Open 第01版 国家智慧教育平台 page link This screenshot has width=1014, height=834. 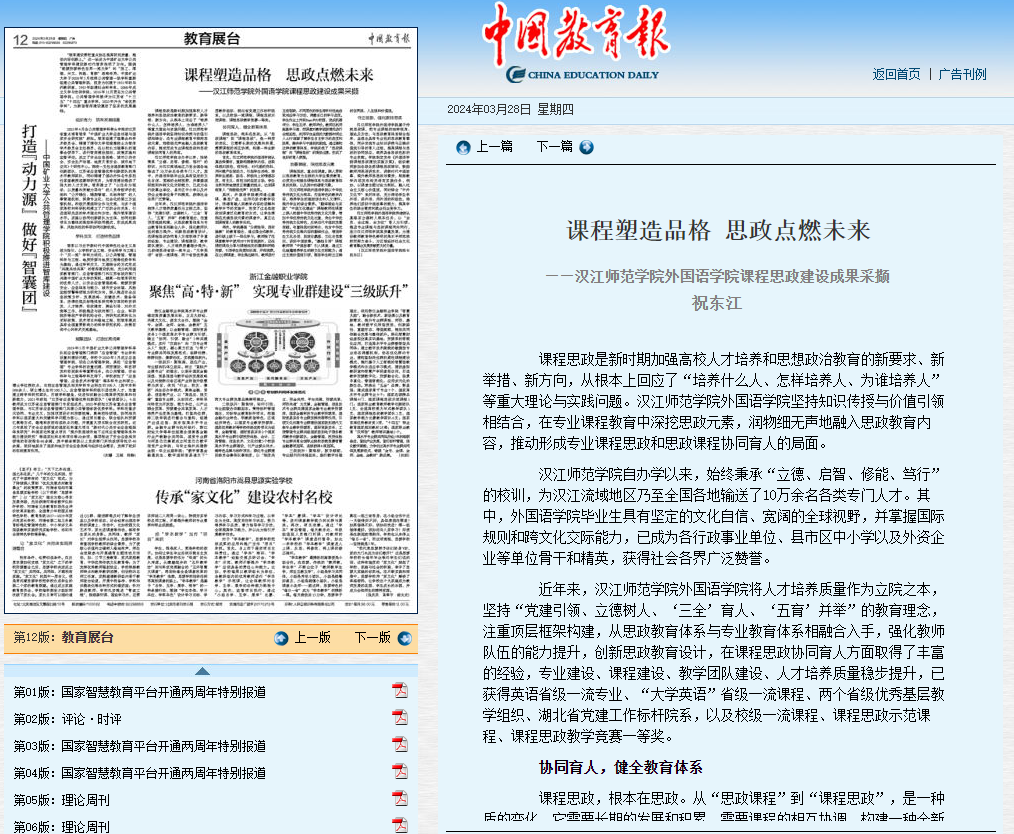140,692
